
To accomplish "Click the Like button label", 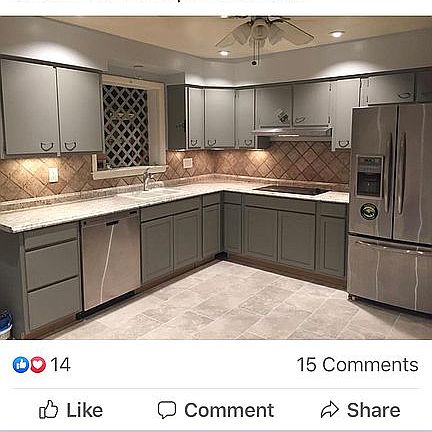I will click(x=85, y=410).
